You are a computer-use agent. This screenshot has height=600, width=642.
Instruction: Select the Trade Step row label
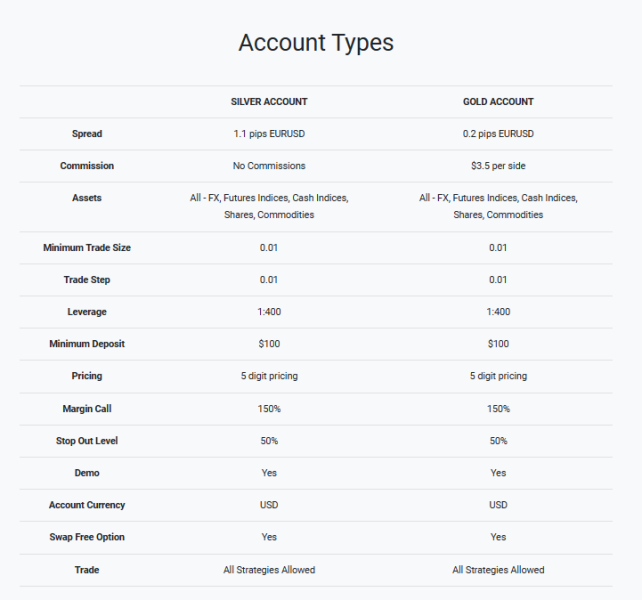point(87,280)
